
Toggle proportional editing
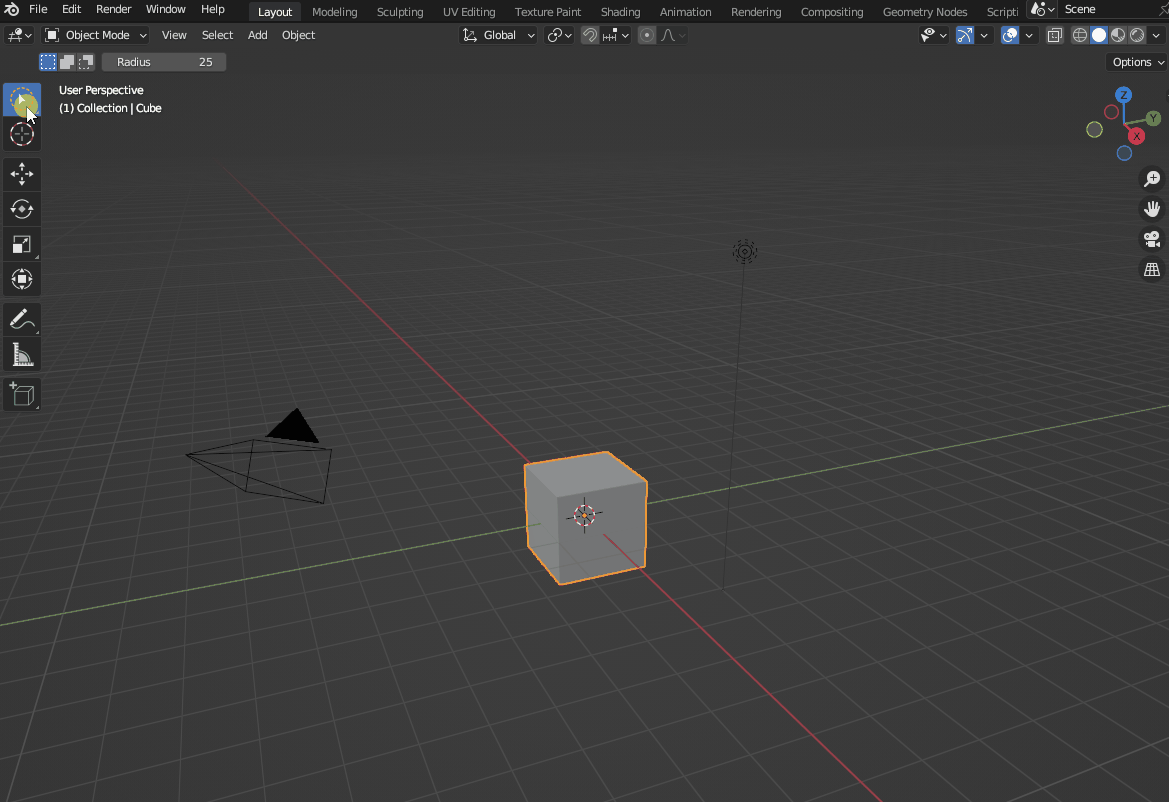click(647, 35)
